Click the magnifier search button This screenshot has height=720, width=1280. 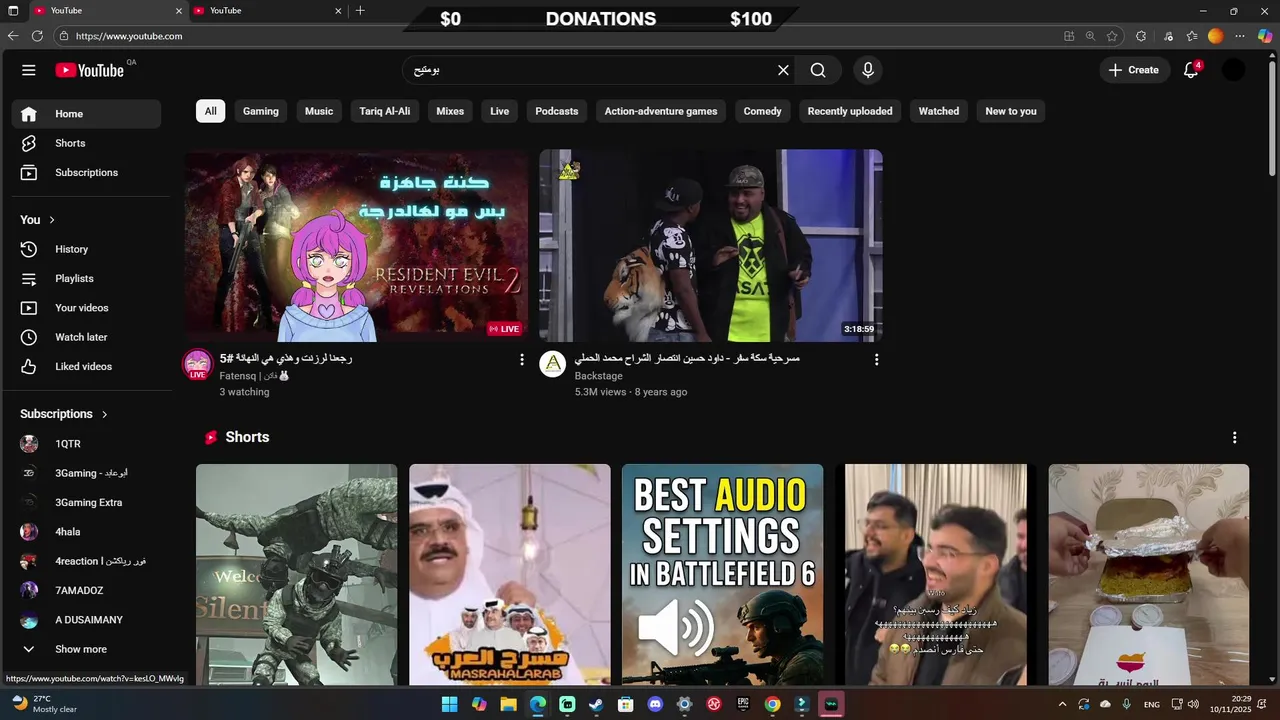pyautogui.click(x=818, y=70)
